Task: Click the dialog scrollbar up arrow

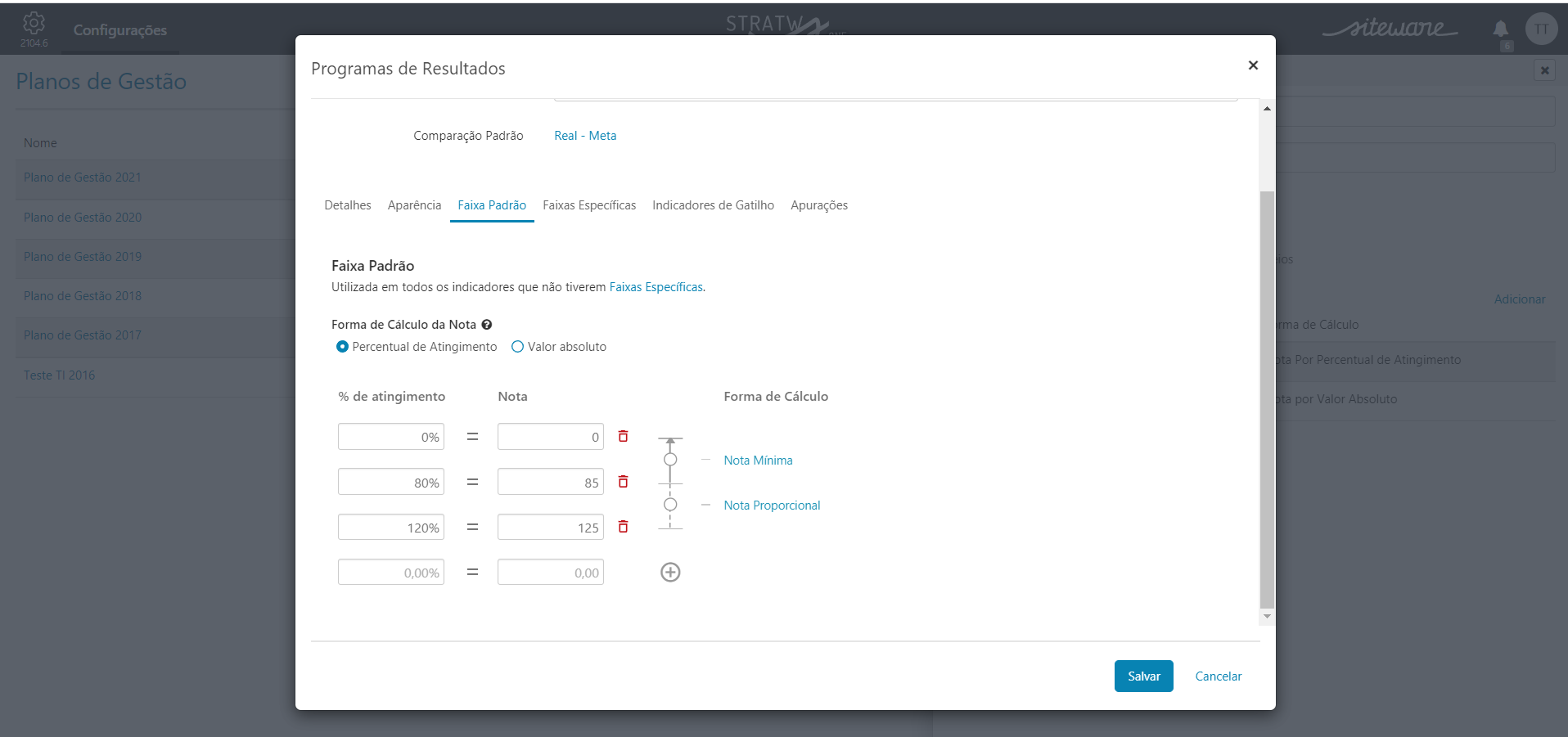Action: click(x=1267, y=109)
